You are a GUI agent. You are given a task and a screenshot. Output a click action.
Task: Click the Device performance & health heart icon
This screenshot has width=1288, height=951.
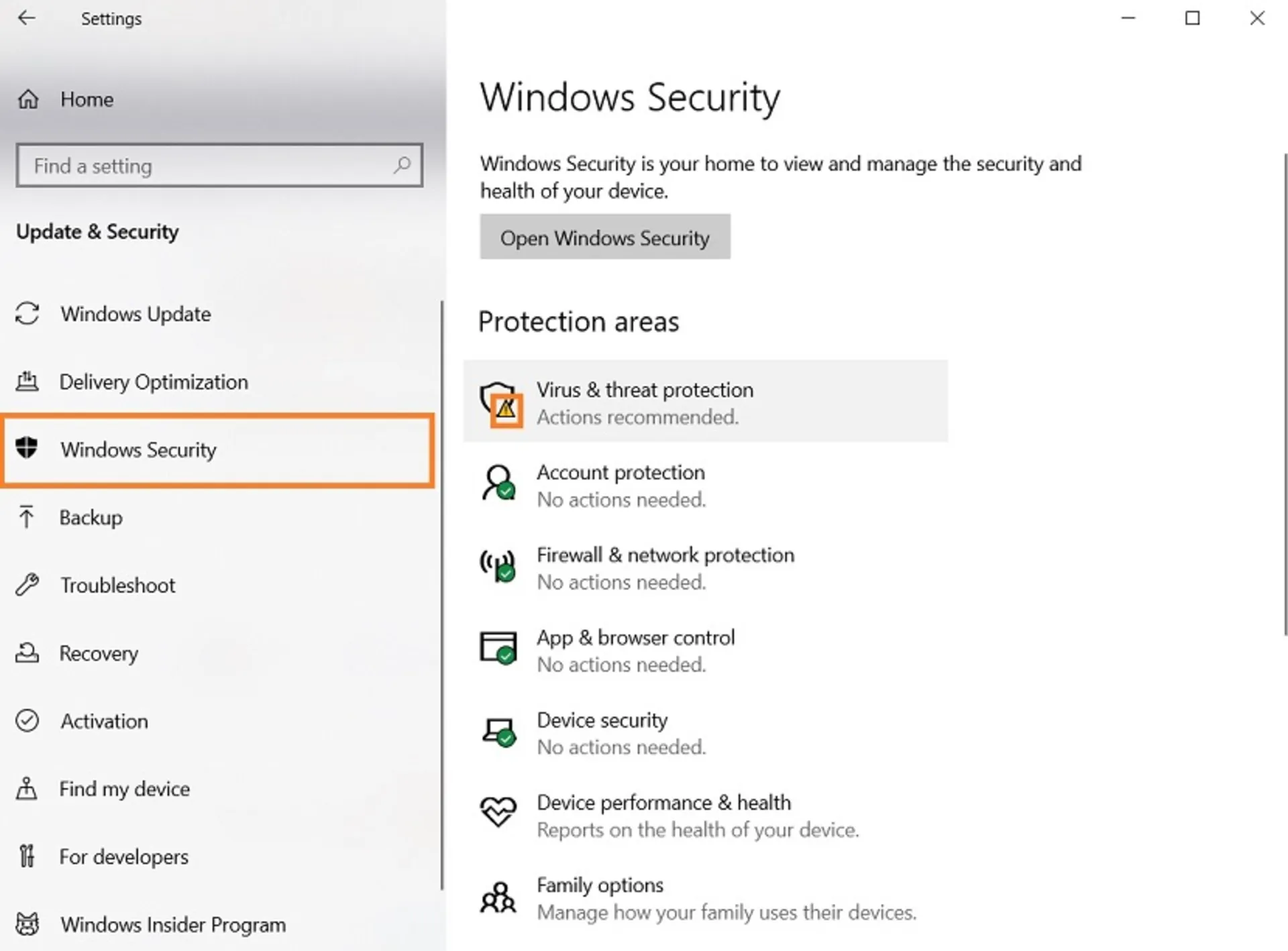(498, 812)
